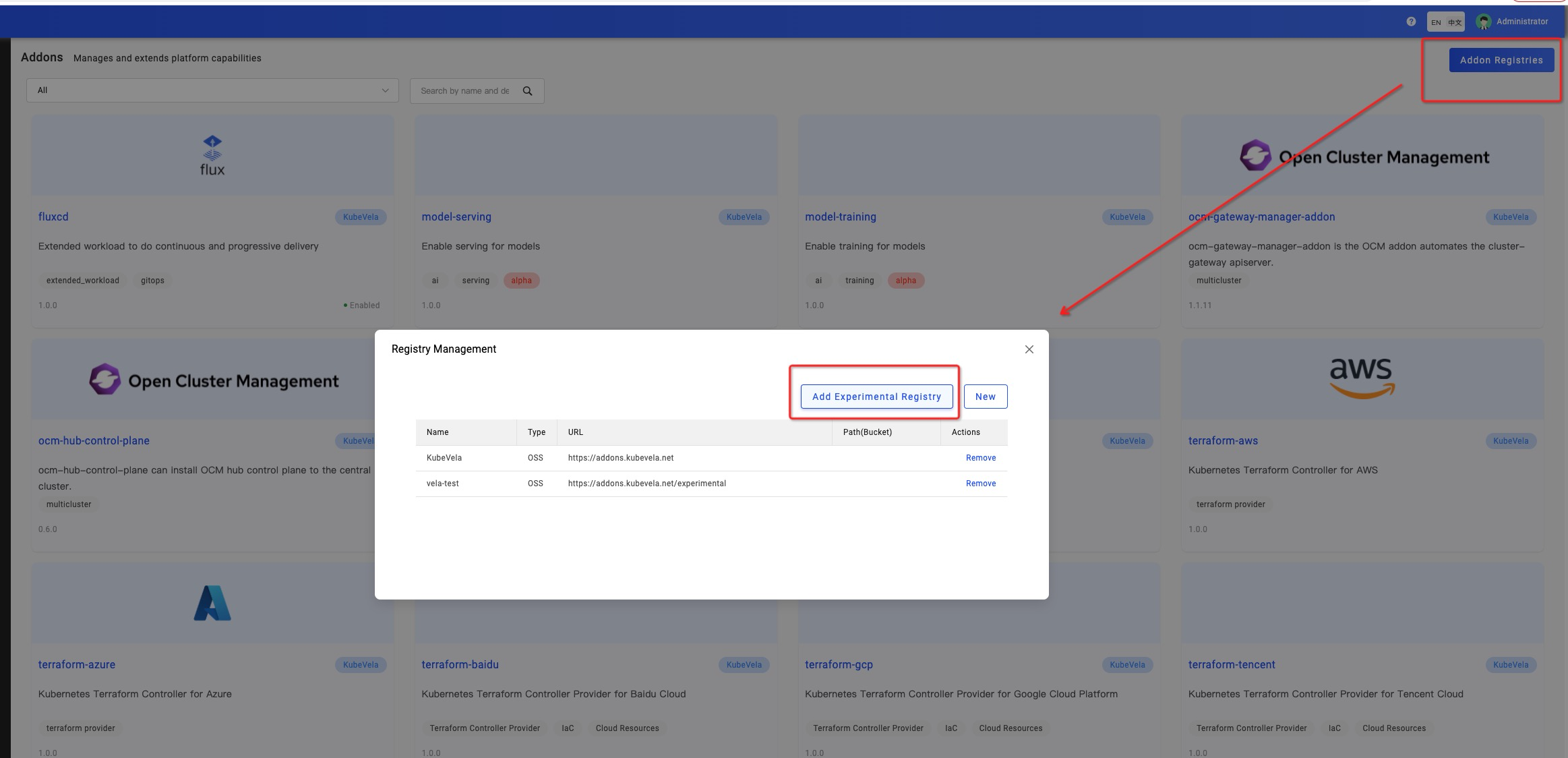Click the Azure logo thumbnail
This screenshot has height=758, width=1568.
212,603
